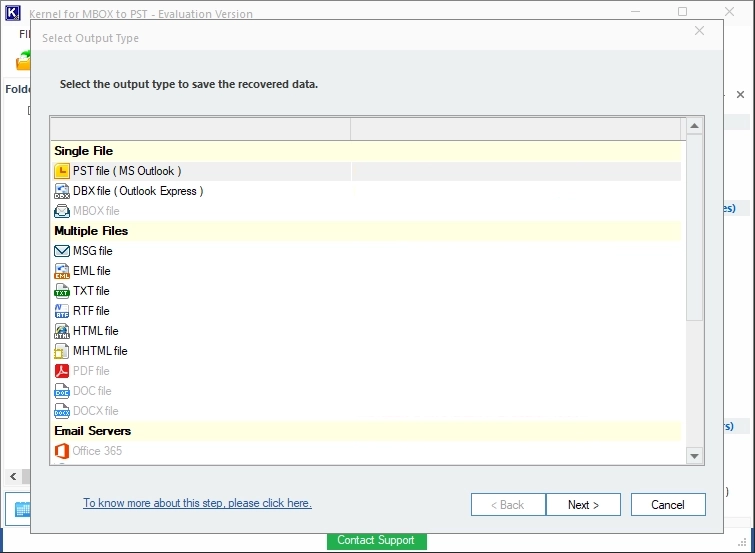Click the first column header of the output list
755x553 pixels.
click(200, 129)
